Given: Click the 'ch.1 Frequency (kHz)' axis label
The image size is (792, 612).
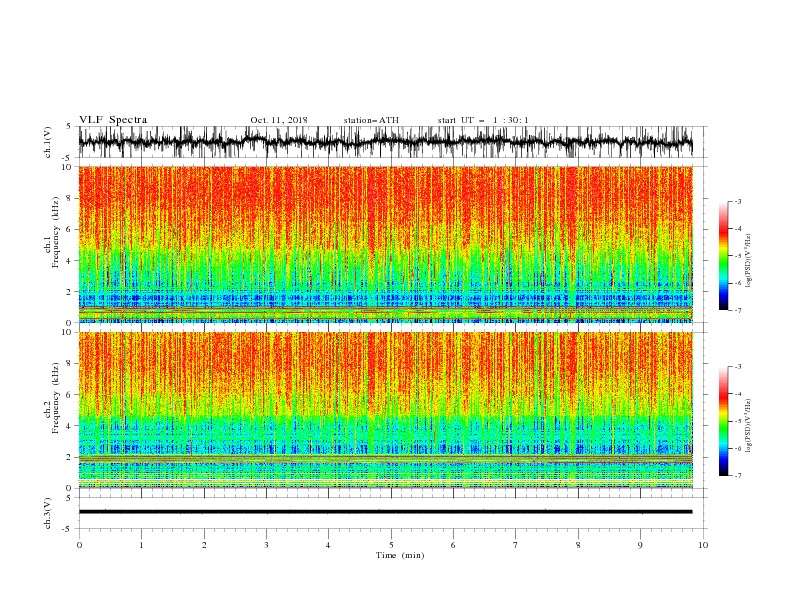Looking at the screenshot, I should (x=52, y=233).
